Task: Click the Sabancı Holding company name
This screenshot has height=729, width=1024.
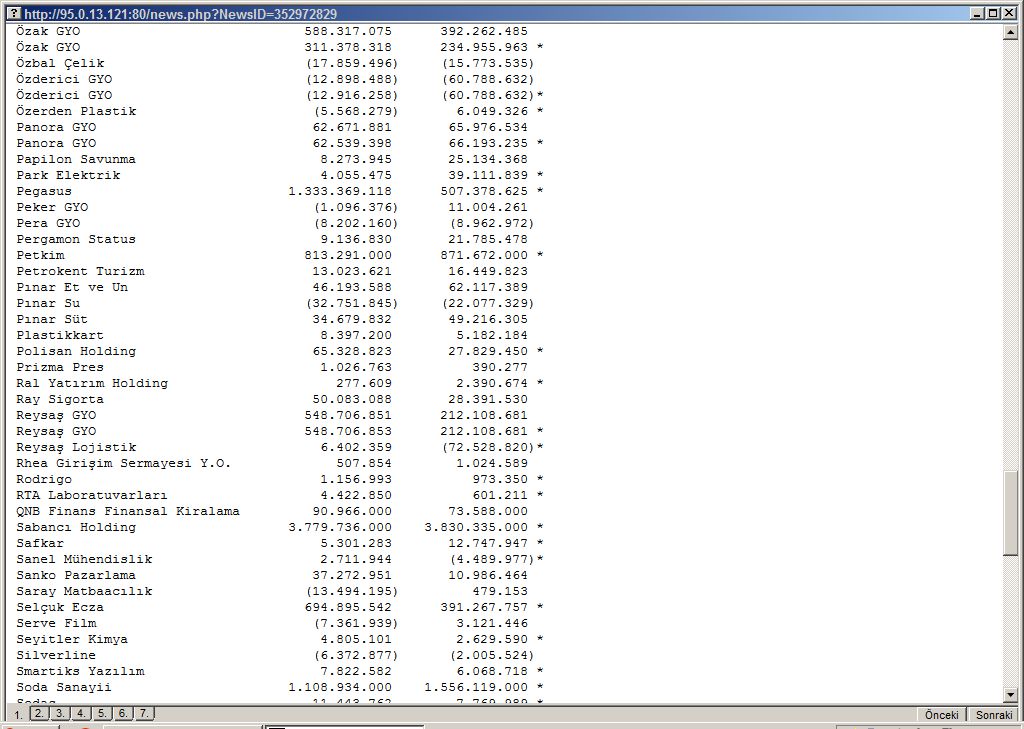Action: 76,527
